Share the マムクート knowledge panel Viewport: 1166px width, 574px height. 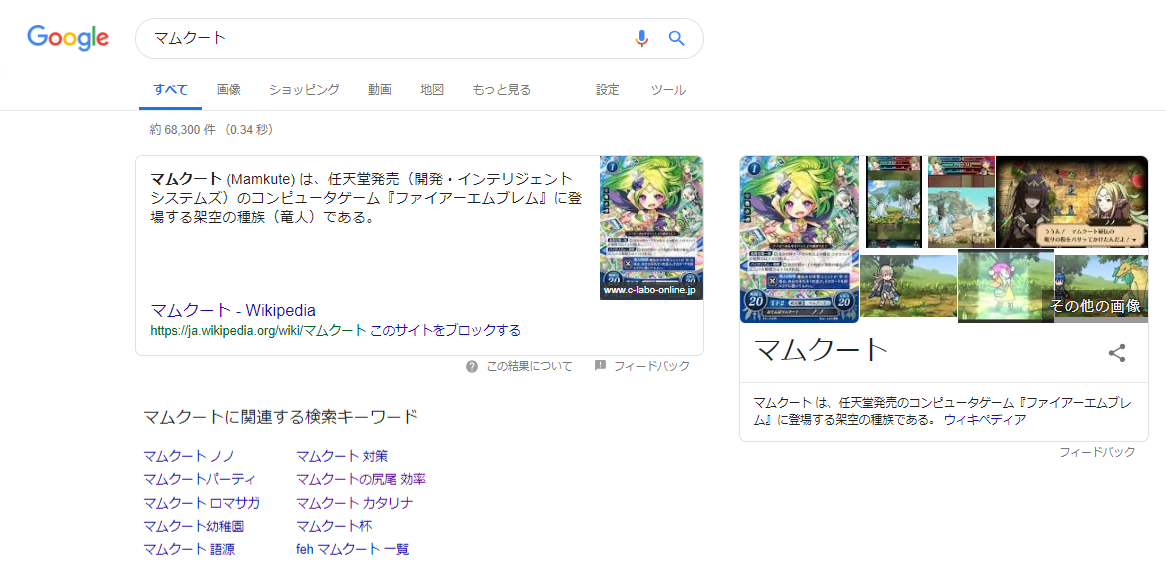tap(1117, 353)
